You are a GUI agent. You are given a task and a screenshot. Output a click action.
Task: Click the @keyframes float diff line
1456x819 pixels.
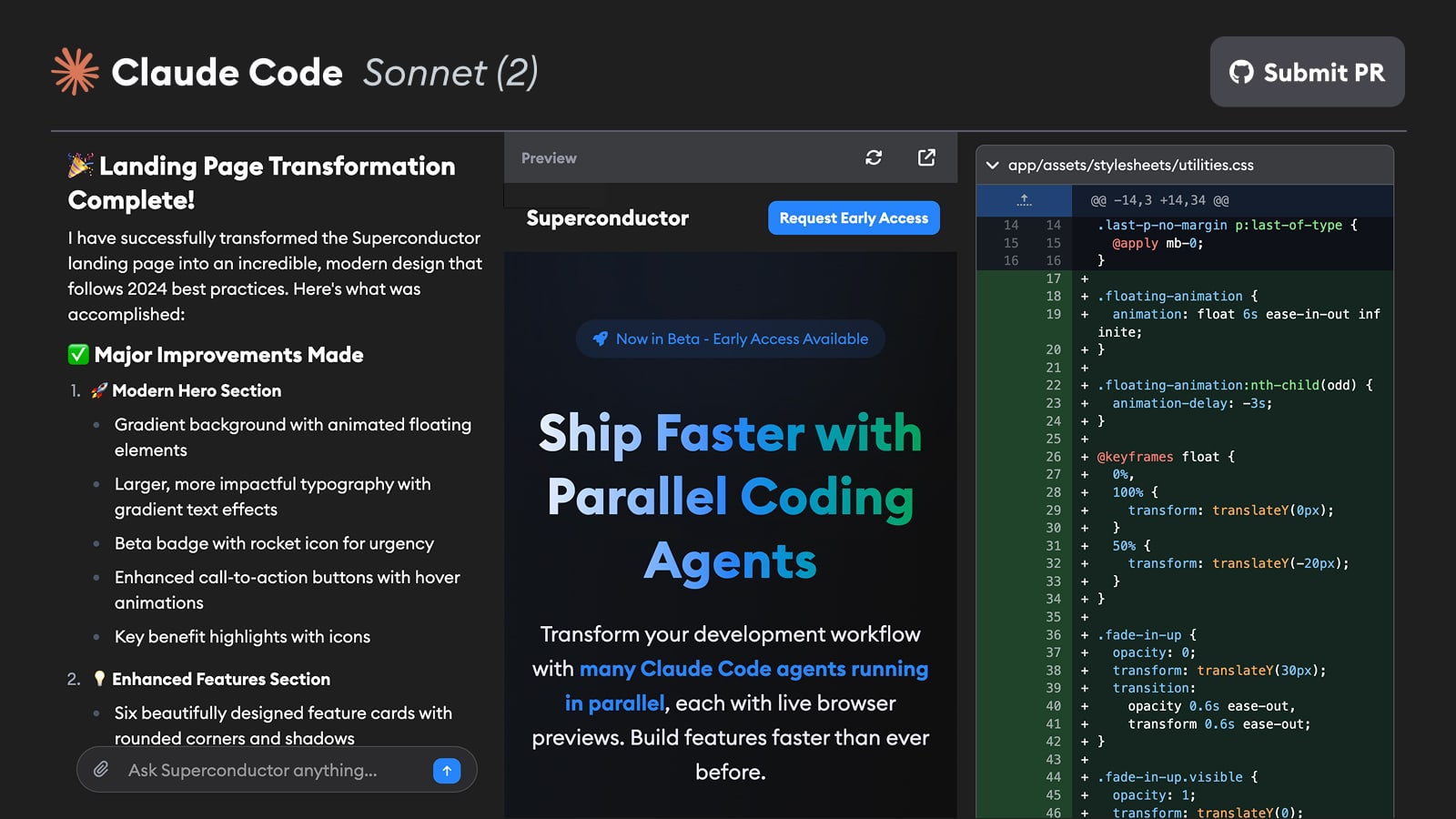pos(1166,457)
